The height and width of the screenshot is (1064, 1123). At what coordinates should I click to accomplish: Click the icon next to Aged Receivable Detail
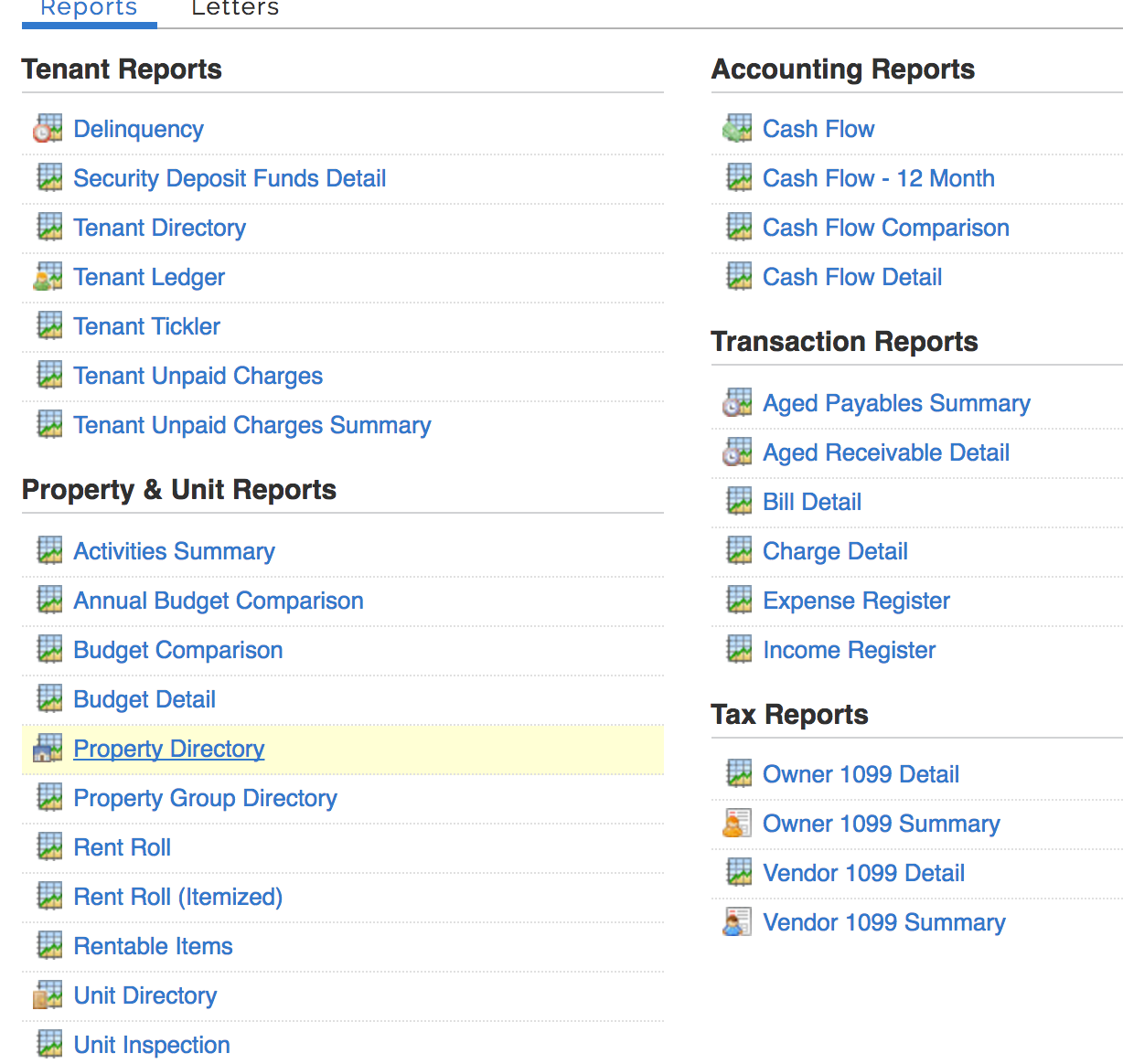pos(737,452)
